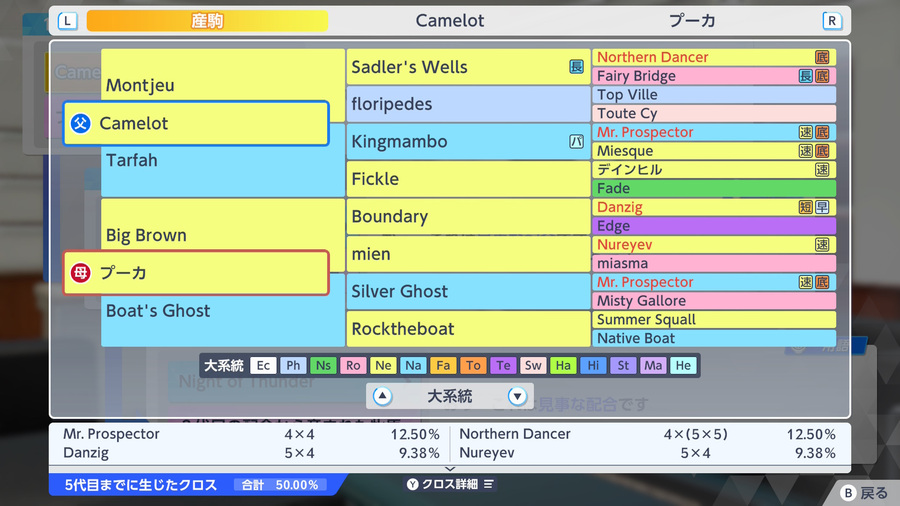Click the L shoulder button icon
Screen dimensions: 900x506
[x=67, y=21]
